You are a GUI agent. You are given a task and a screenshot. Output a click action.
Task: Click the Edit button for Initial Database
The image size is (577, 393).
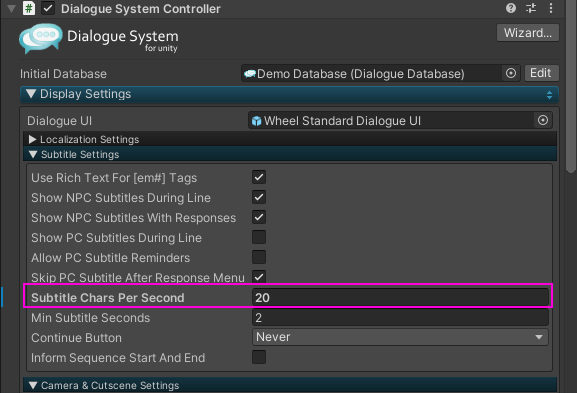click(541, 73)
